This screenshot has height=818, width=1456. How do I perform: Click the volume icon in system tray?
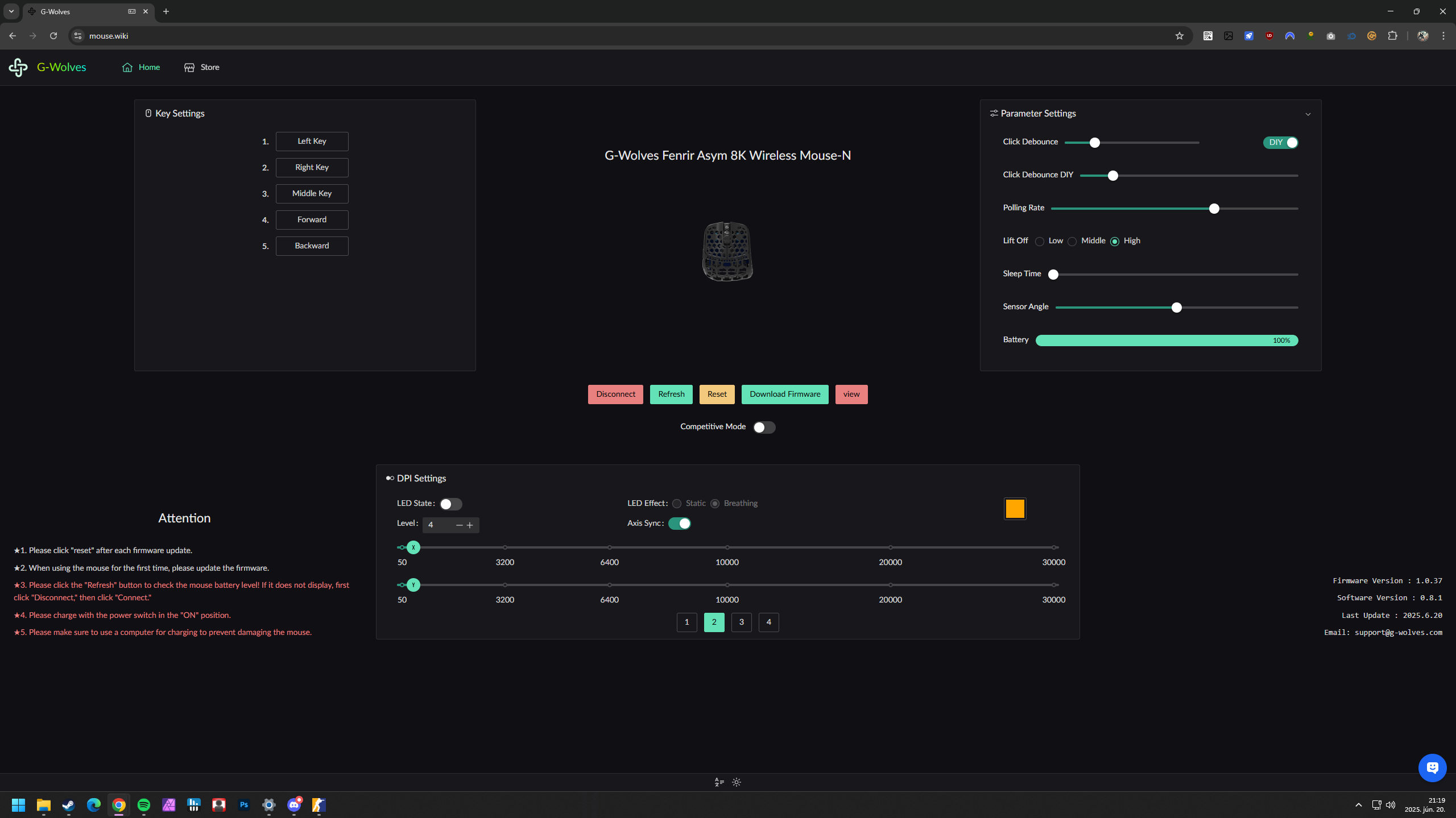(x=1391, y=805)
